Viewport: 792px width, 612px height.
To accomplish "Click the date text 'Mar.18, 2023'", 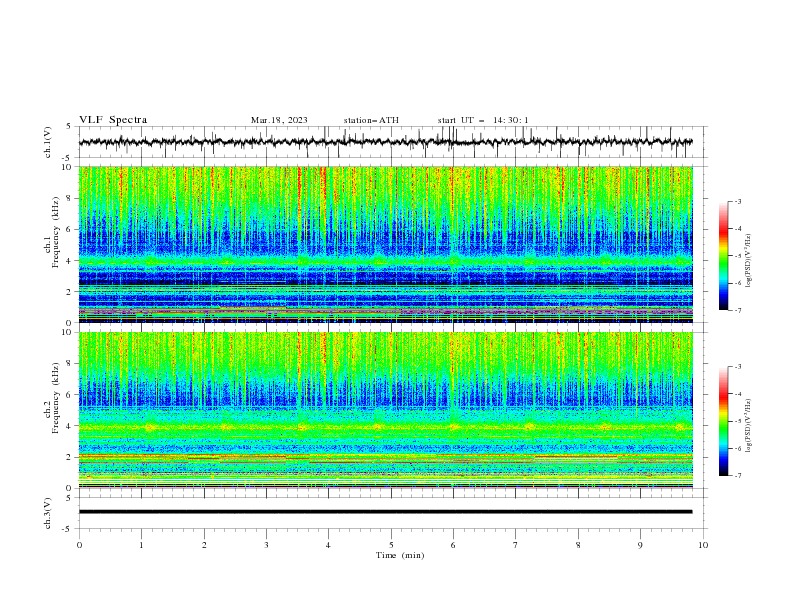I will [279, 120].
